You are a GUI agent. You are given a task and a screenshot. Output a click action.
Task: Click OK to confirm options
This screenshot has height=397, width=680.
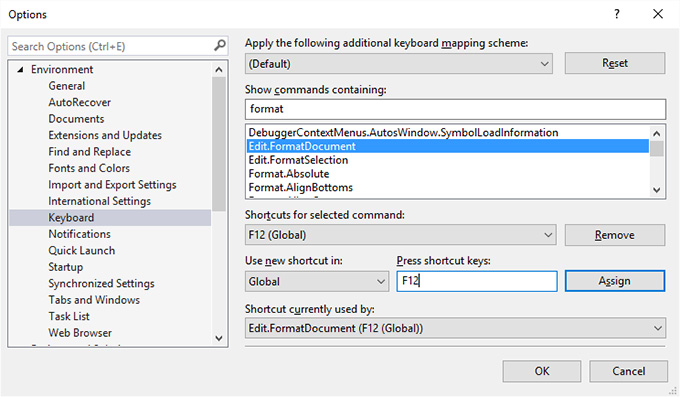click(x=542, y=371)
